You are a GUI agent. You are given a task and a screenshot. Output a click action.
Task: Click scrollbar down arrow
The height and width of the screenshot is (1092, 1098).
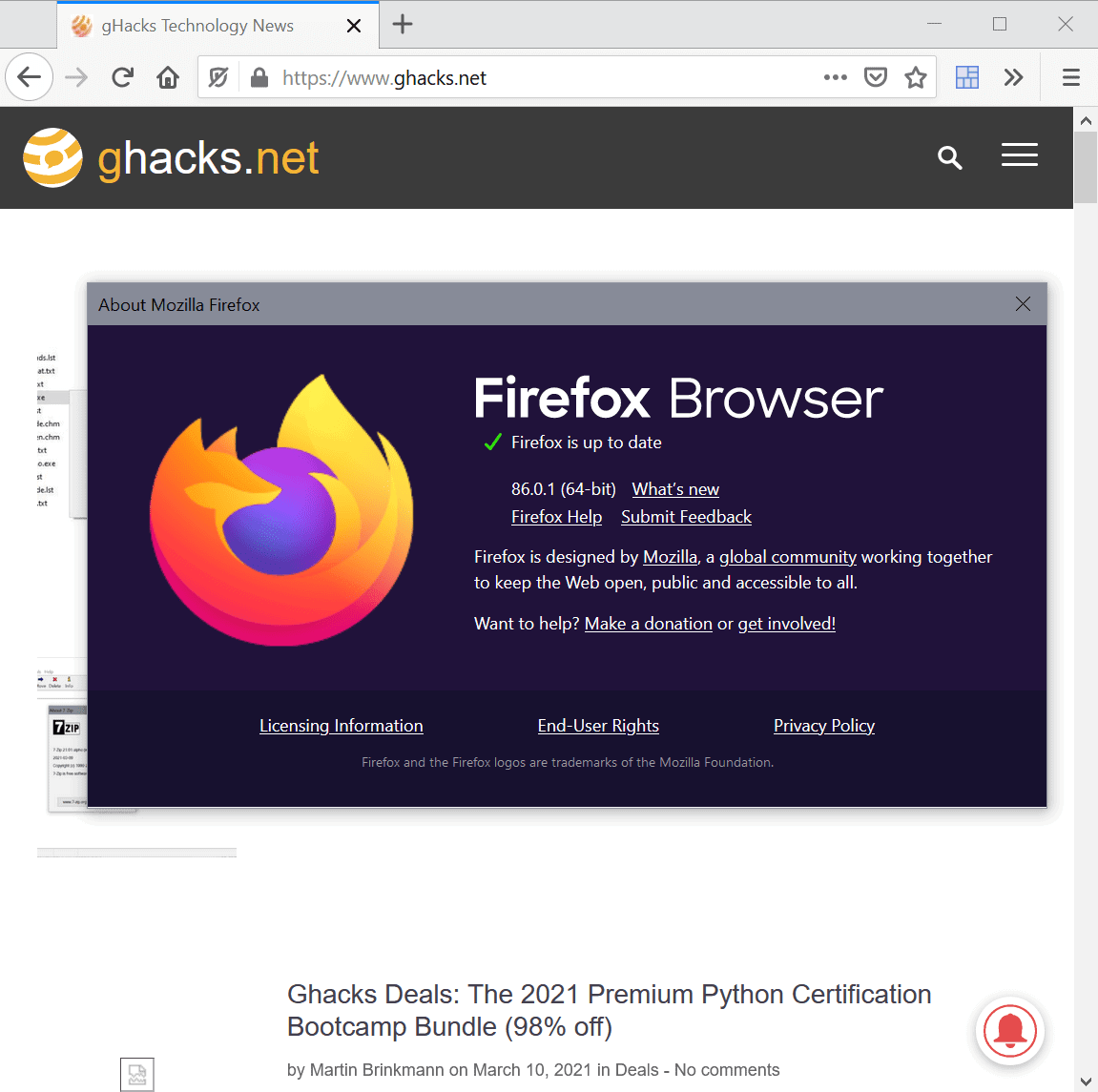click(x=1086, y=1082)
